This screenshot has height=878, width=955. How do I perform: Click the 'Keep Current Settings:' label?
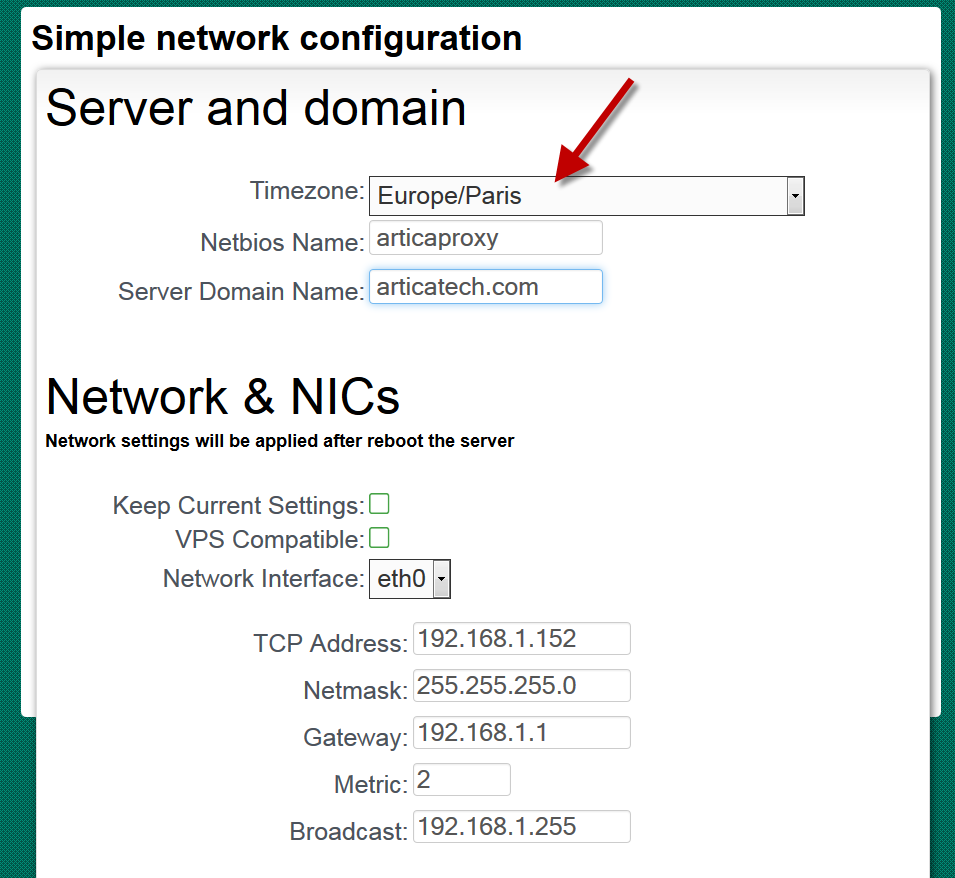coord(239,505)
